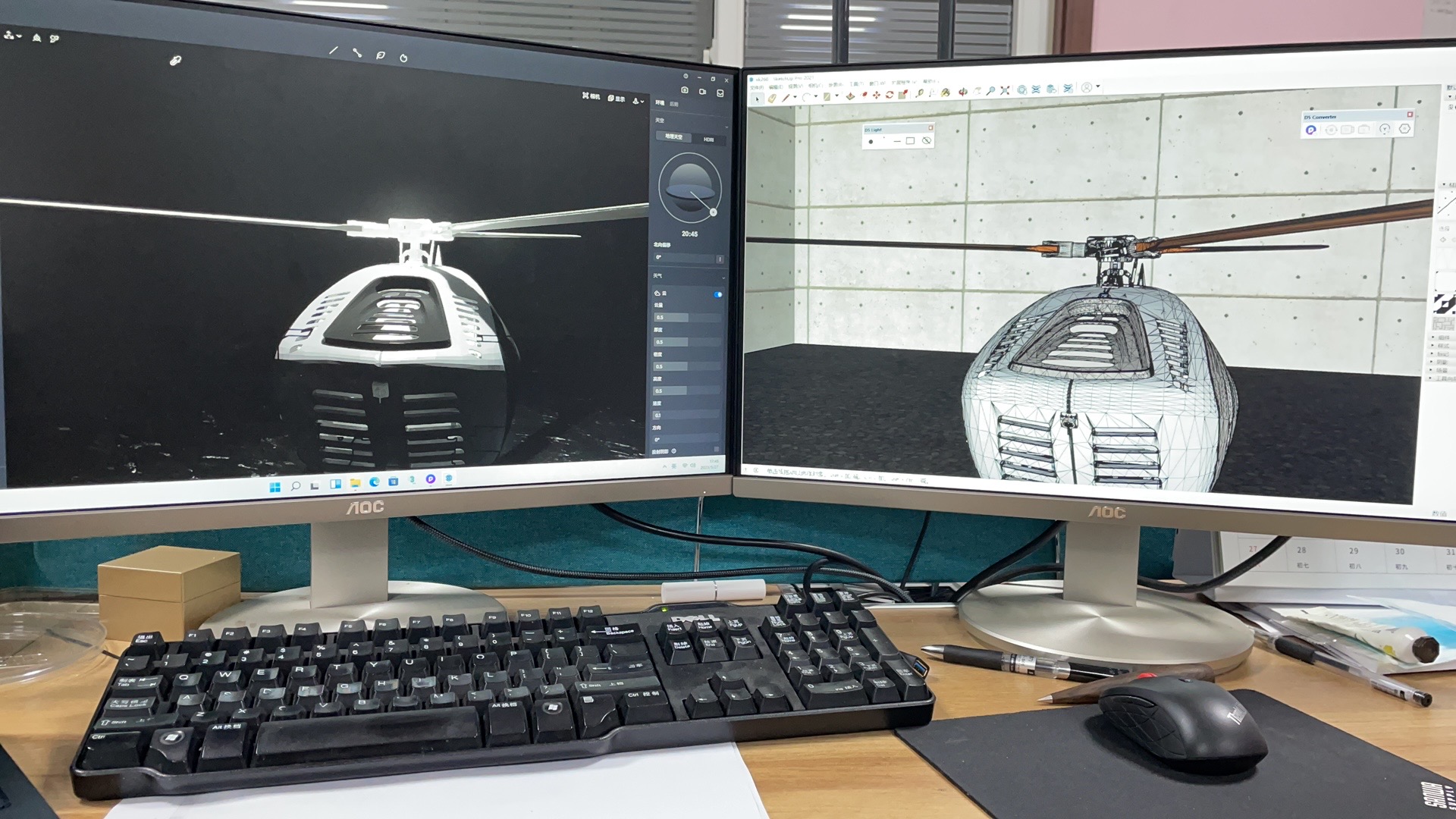This screenshot has height=819, width=1456.
Task: Open the 视图(V) menu in SketchUp
Action: [x=795, y=86]
